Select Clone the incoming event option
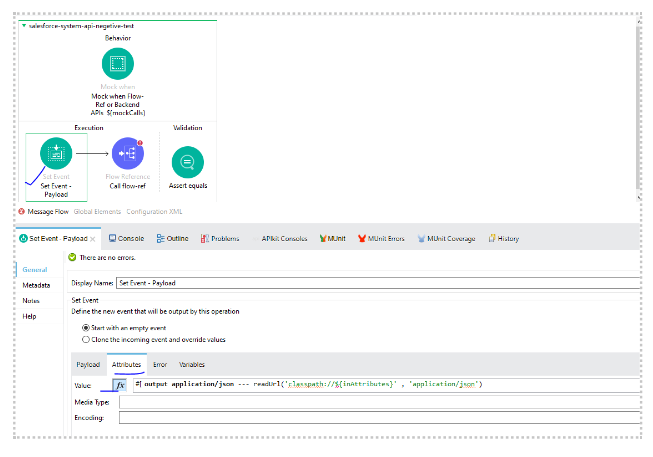Image resolution: width=653 pixels, height=457 pixels. (x=86, y=340)
